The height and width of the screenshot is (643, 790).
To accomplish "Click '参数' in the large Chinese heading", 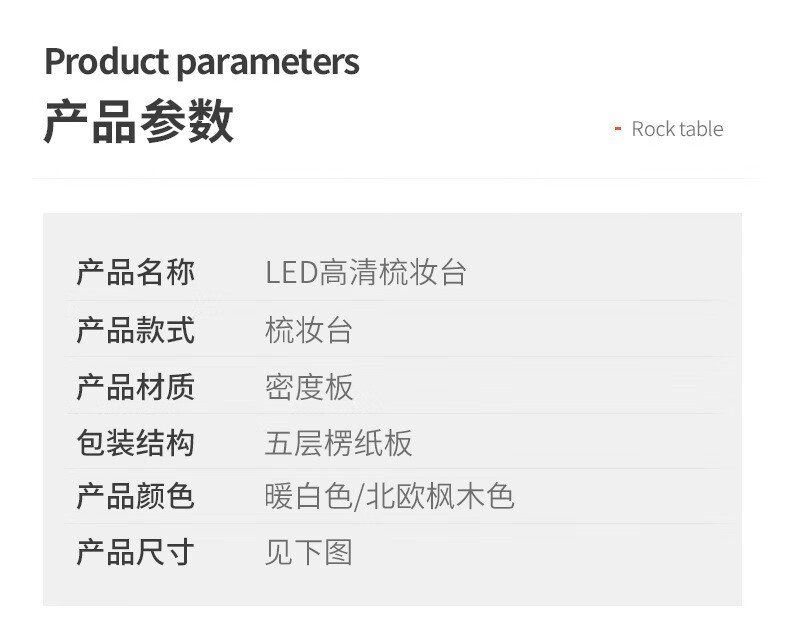I will [x=187, y=122].
